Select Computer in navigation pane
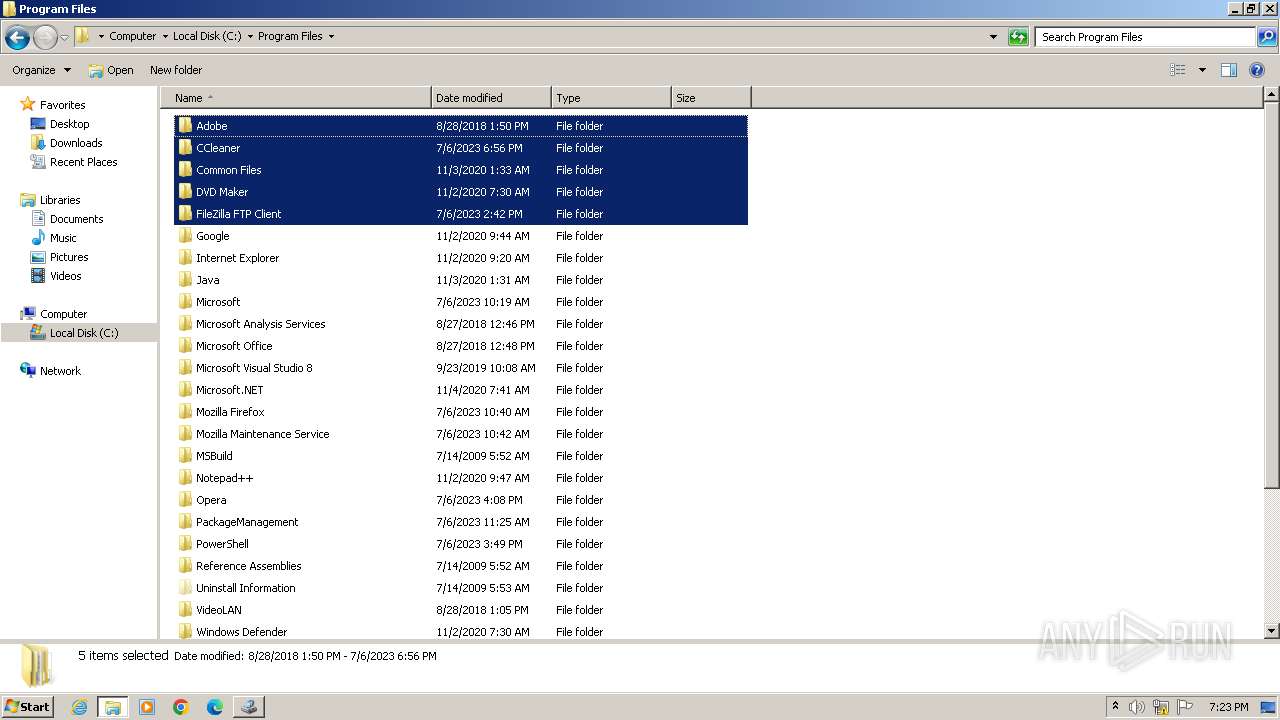The width and height of the screenshot is (1280, 720). coord(63,314)
